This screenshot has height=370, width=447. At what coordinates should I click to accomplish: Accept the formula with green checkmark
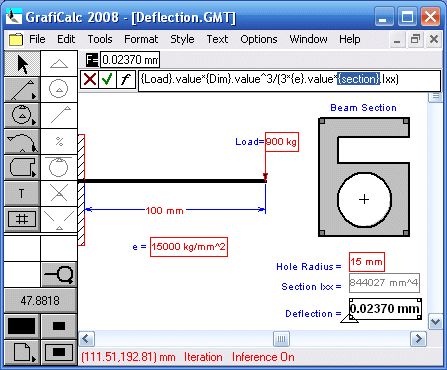107,80
